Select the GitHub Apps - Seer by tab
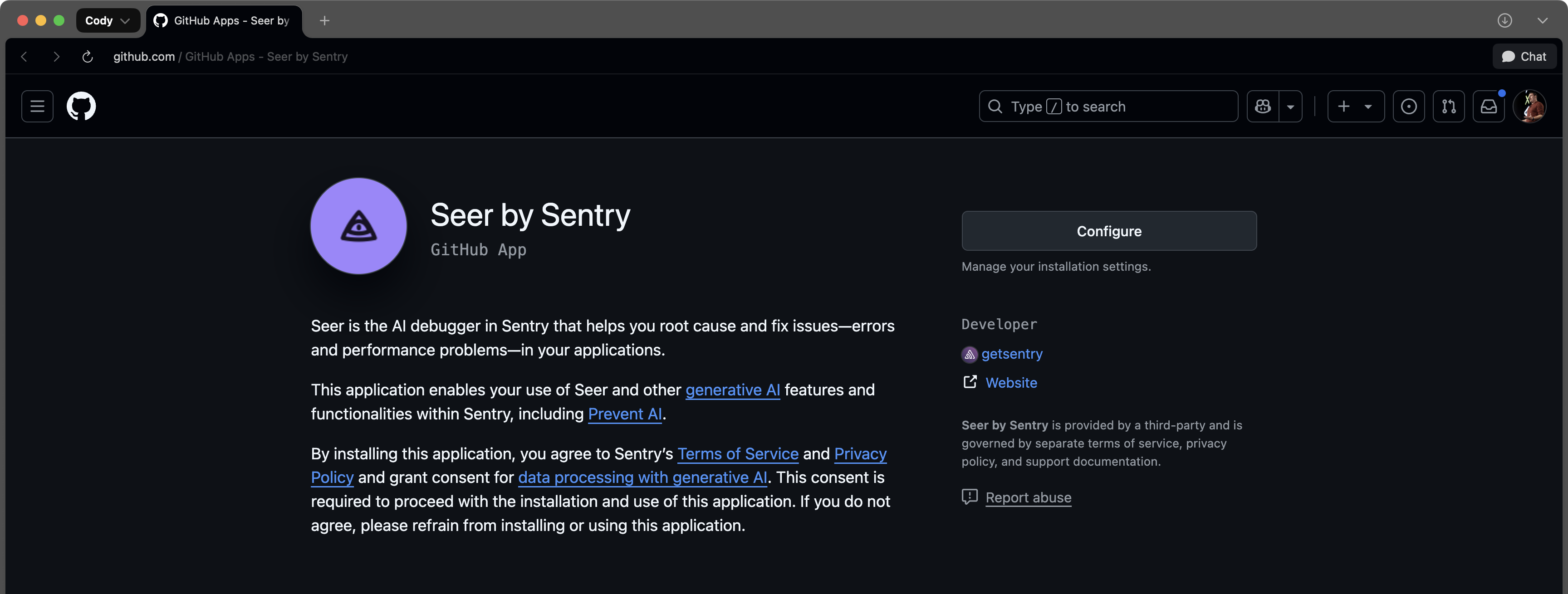 [223, 21]
